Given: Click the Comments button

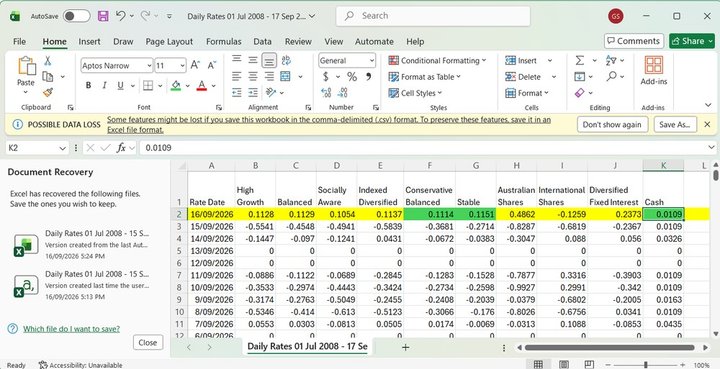Looking at the screenshot, I should pos(634,41).
